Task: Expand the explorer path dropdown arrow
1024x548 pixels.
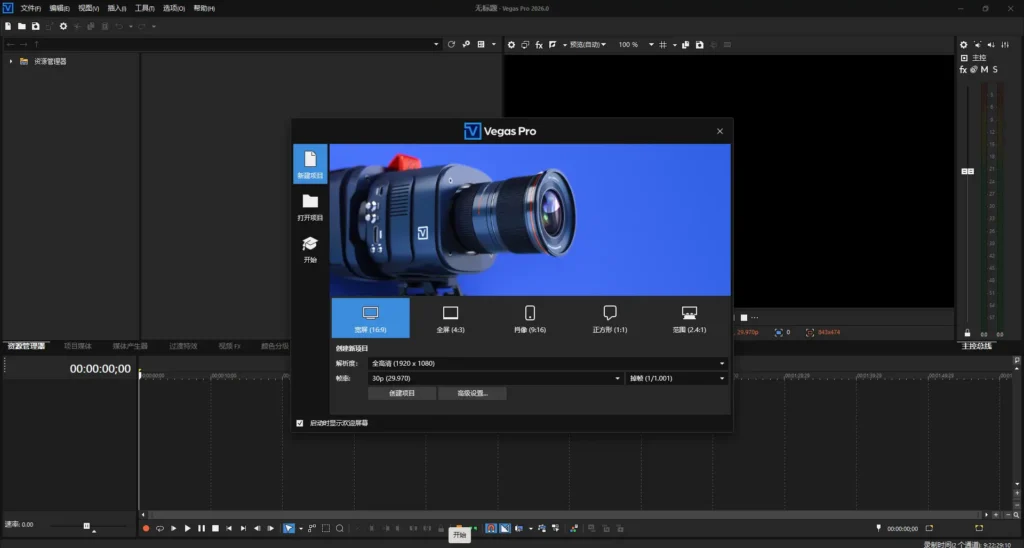Action: click(x=436, y=44)
